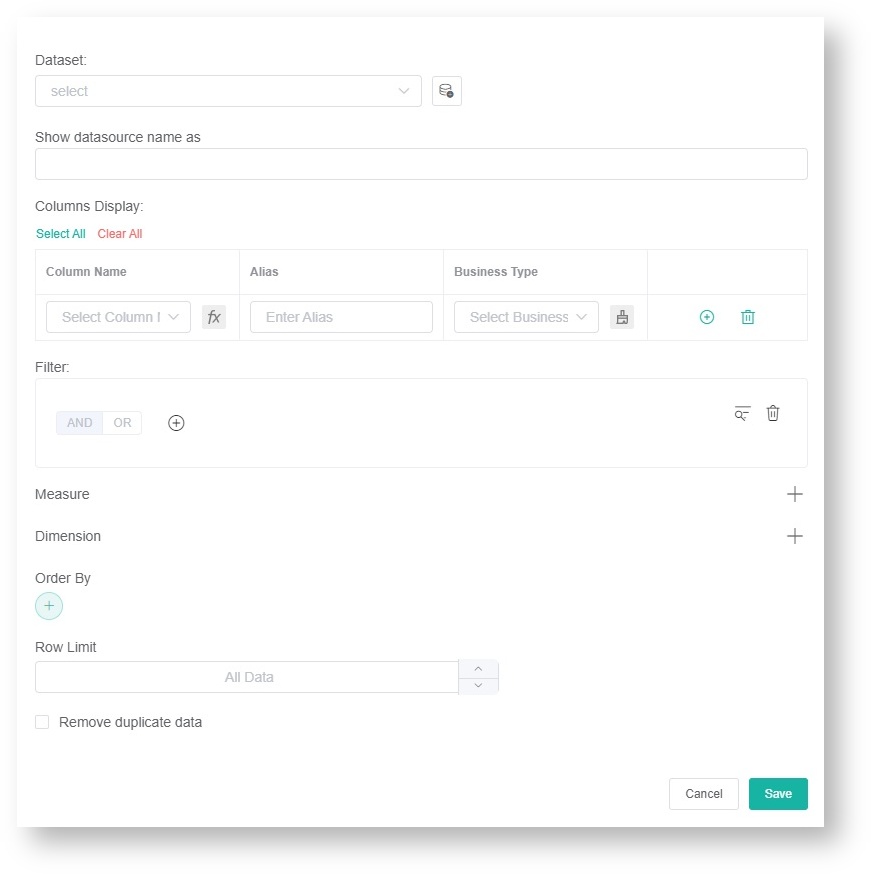Open the Dataset select dropdown
872x875 pixels.
[x=228, y=90]
